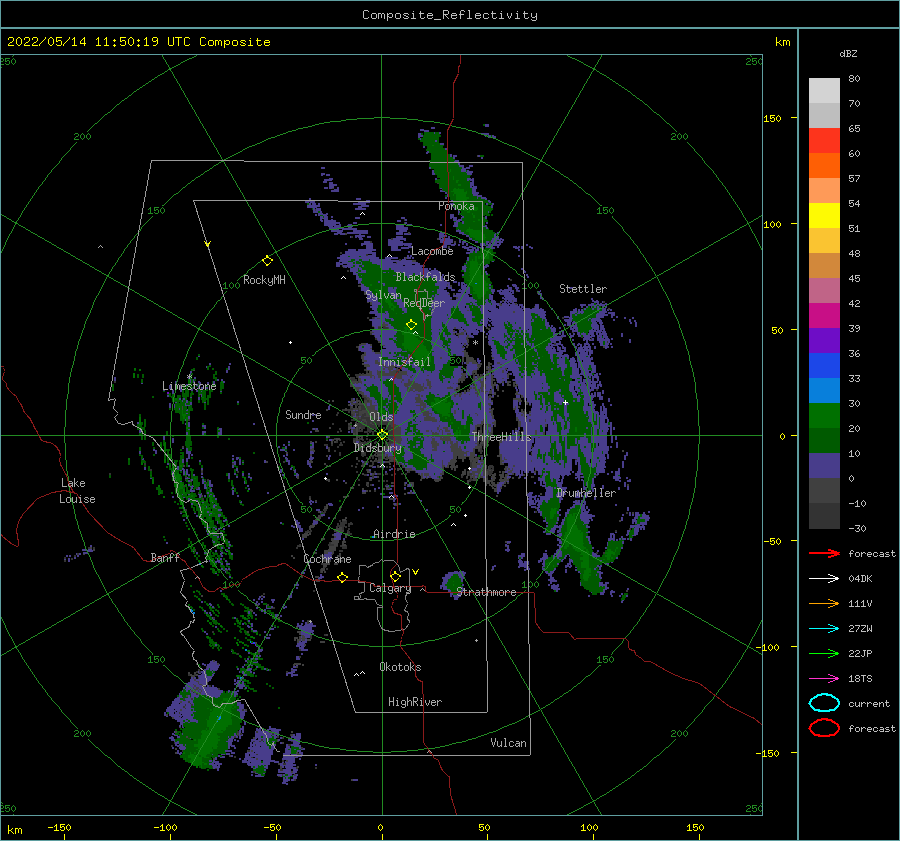Select the pink 42-45 dBZ swatch
900x841 pixels.
click(824, 290)
